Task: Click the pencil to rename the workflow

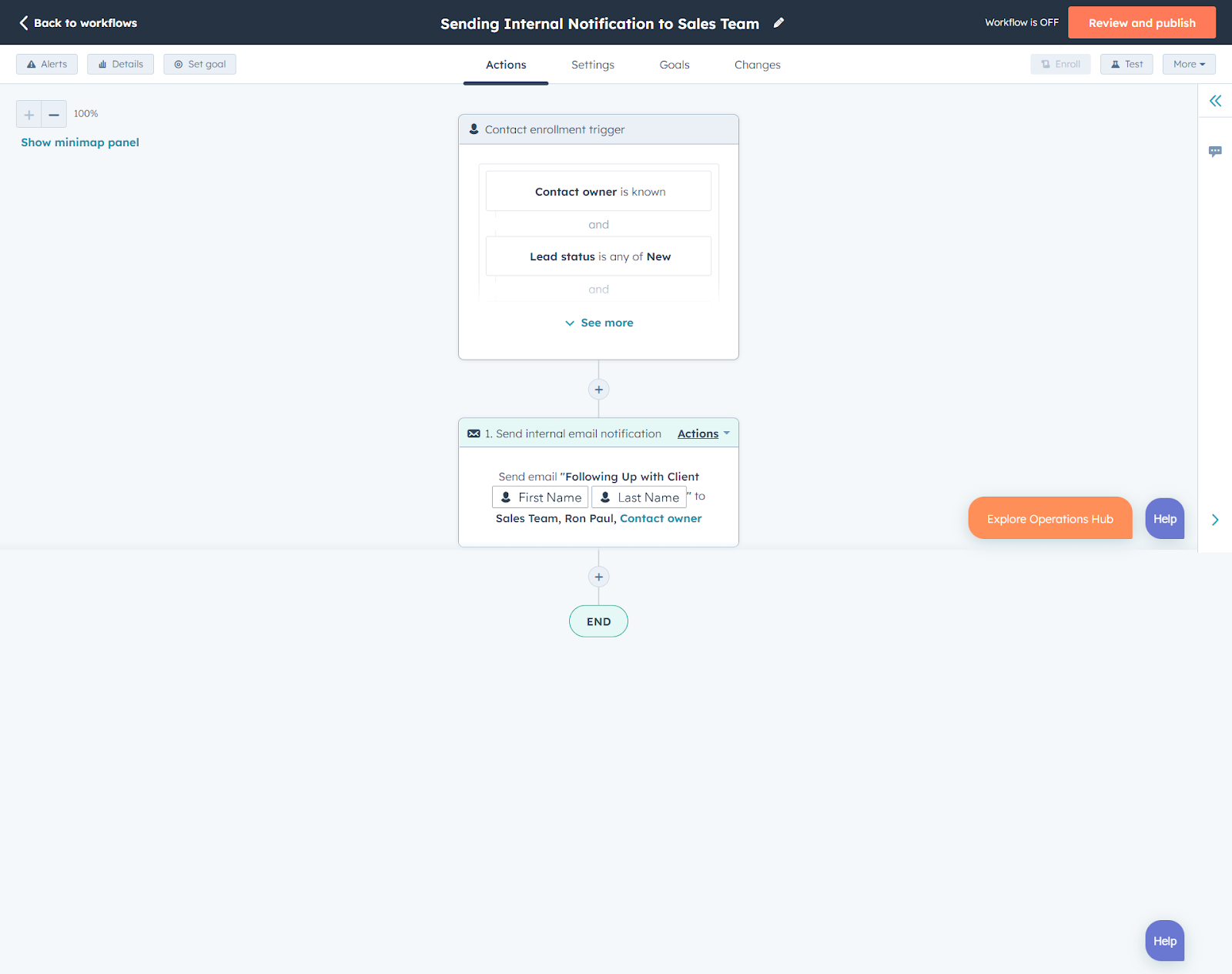Action: 778,23
